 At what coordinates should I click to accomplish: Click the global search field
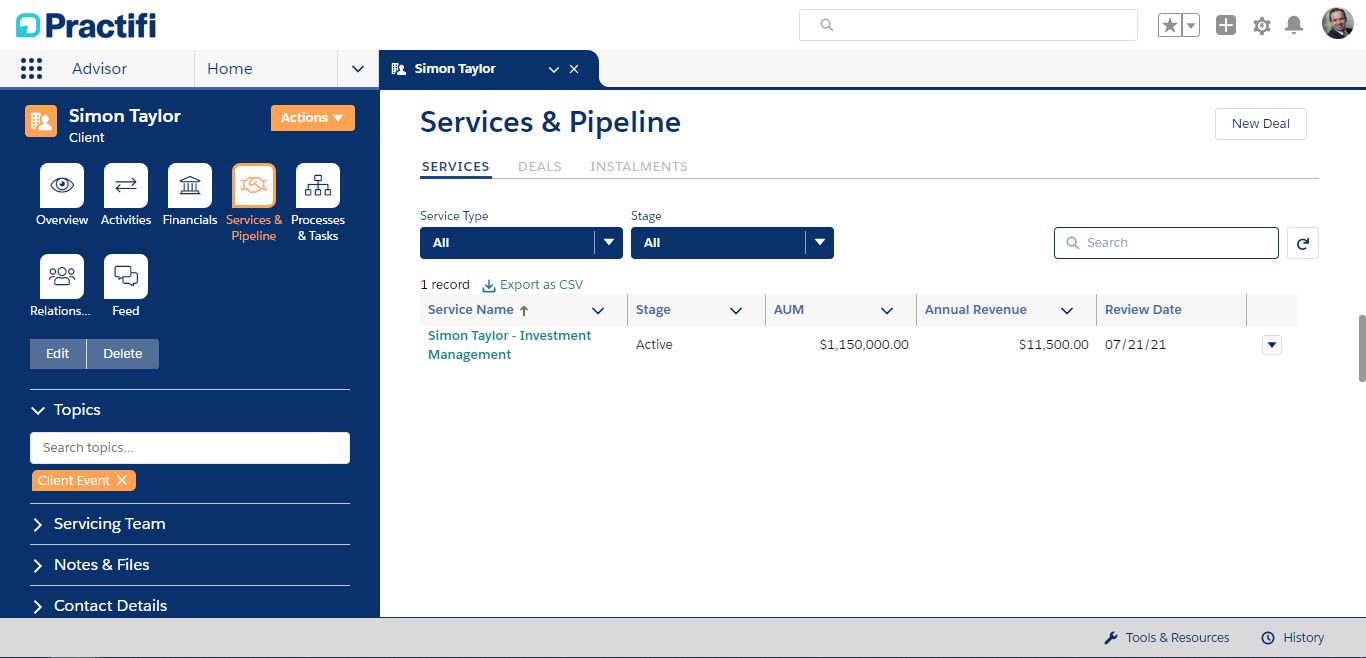(x=968, y=25)
